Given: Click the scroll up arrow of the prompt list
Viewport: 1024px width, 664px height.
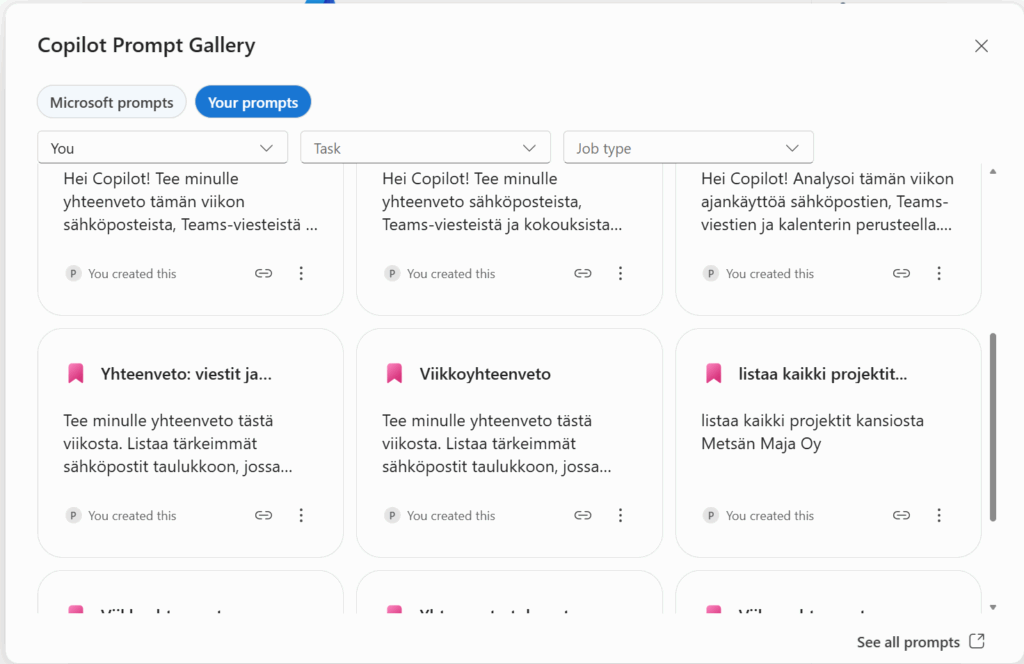Looking at the screenshot, I should [993, 172].
